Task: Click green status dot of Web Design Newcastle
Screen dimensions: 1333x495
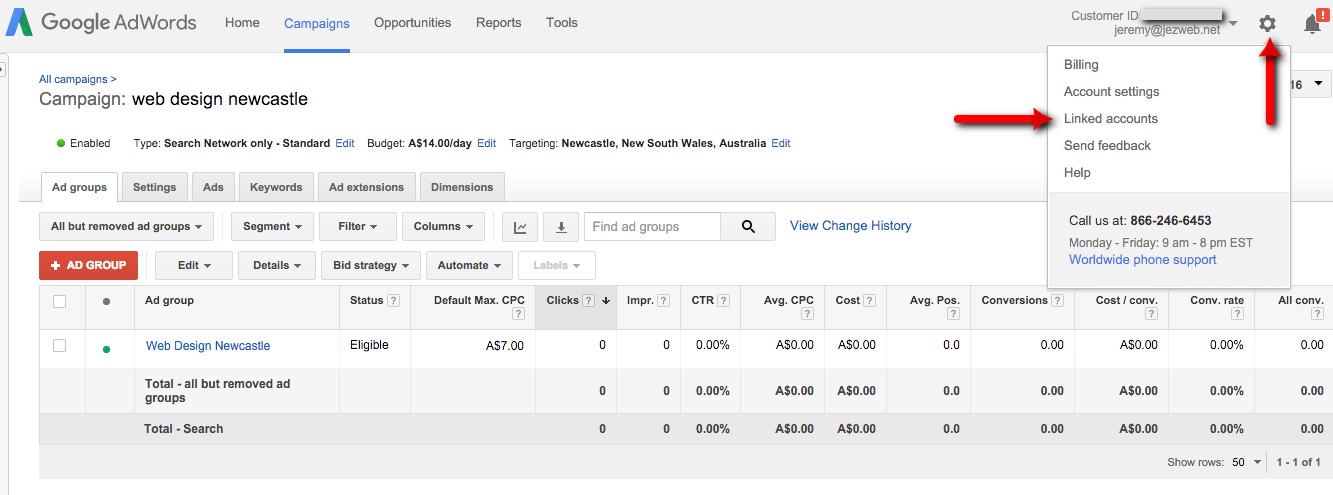Action: click(107, 349)
